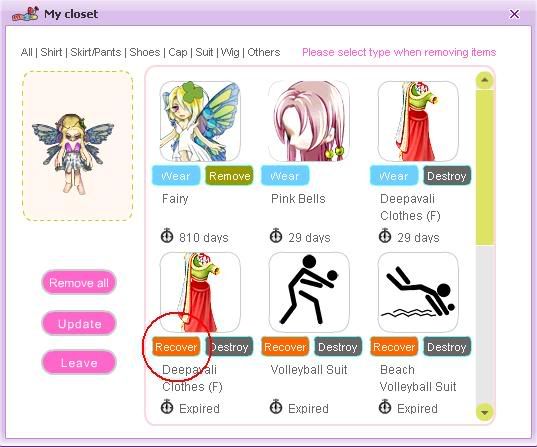The image size is (537, 448).
Task: Click the scroll up arrow icon
Action: (x=484, y=80)
